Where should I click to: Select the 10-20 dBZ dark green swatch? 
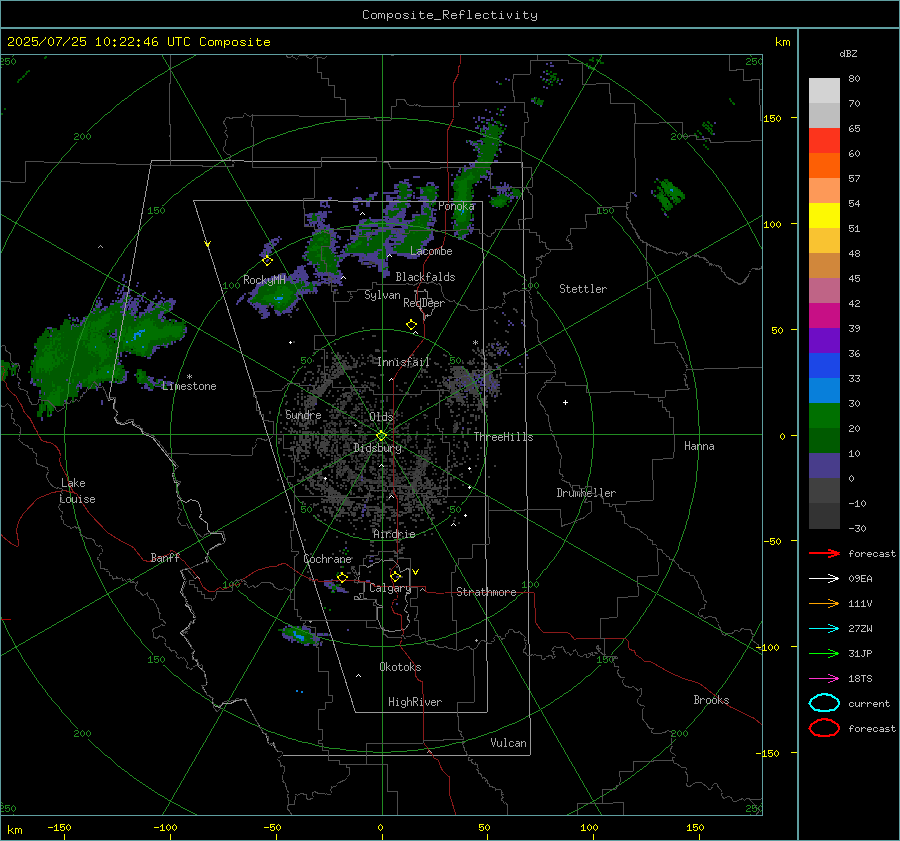tap(824, 441)
